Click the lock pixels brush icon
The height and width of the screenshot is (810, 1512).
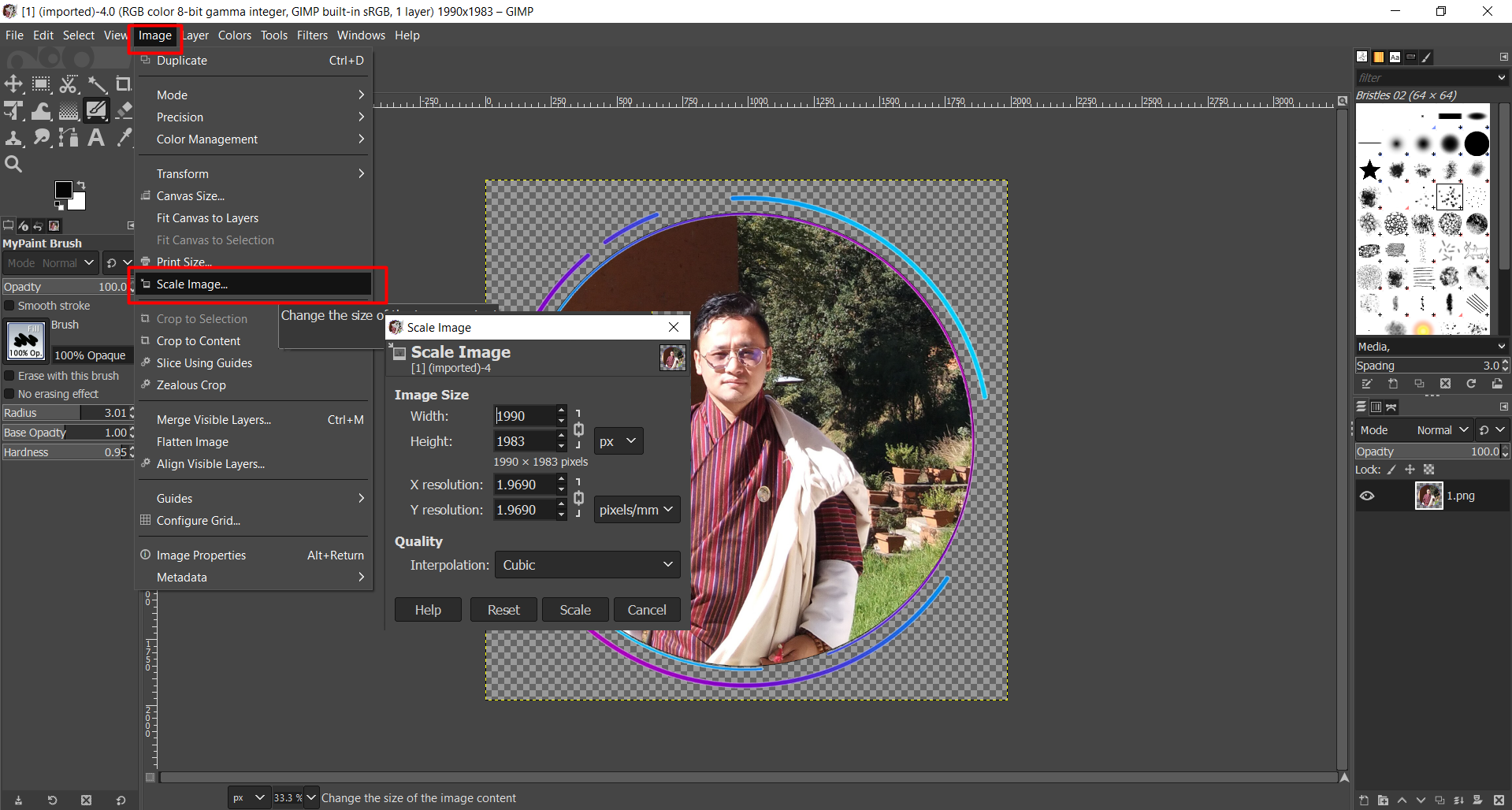point(1391,470)
